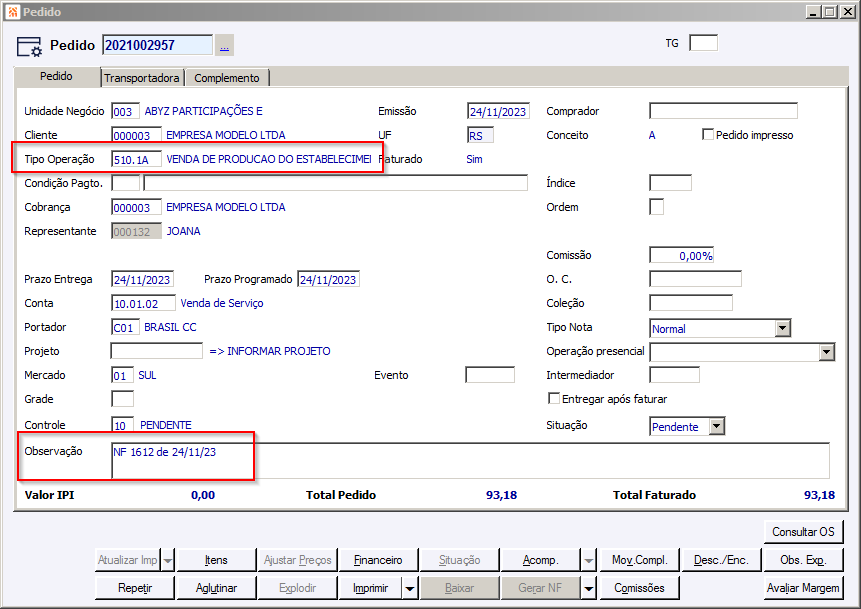Click the Unidade Negócio code field
Screen dimensions: 861x609
coord(125,111)
